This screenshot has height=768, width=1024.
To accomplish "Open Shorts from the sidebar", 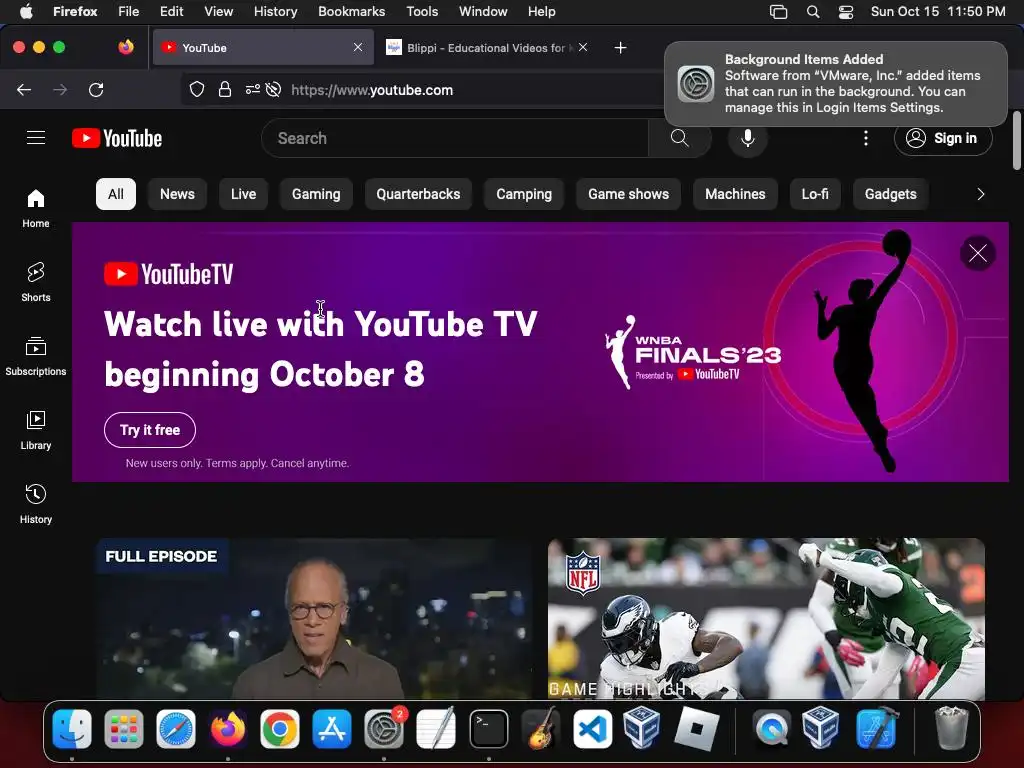I will [x=36, y=282].
